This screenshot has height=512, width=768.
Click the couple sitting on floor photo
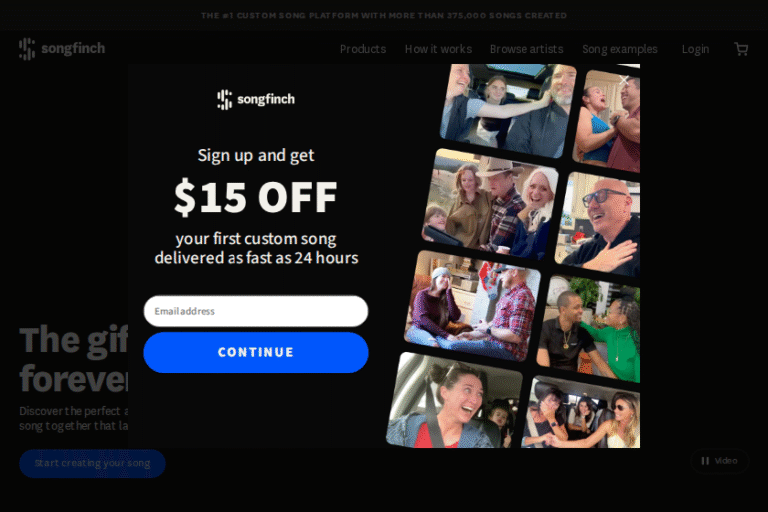pyautogui.click(x=472, y=306)
